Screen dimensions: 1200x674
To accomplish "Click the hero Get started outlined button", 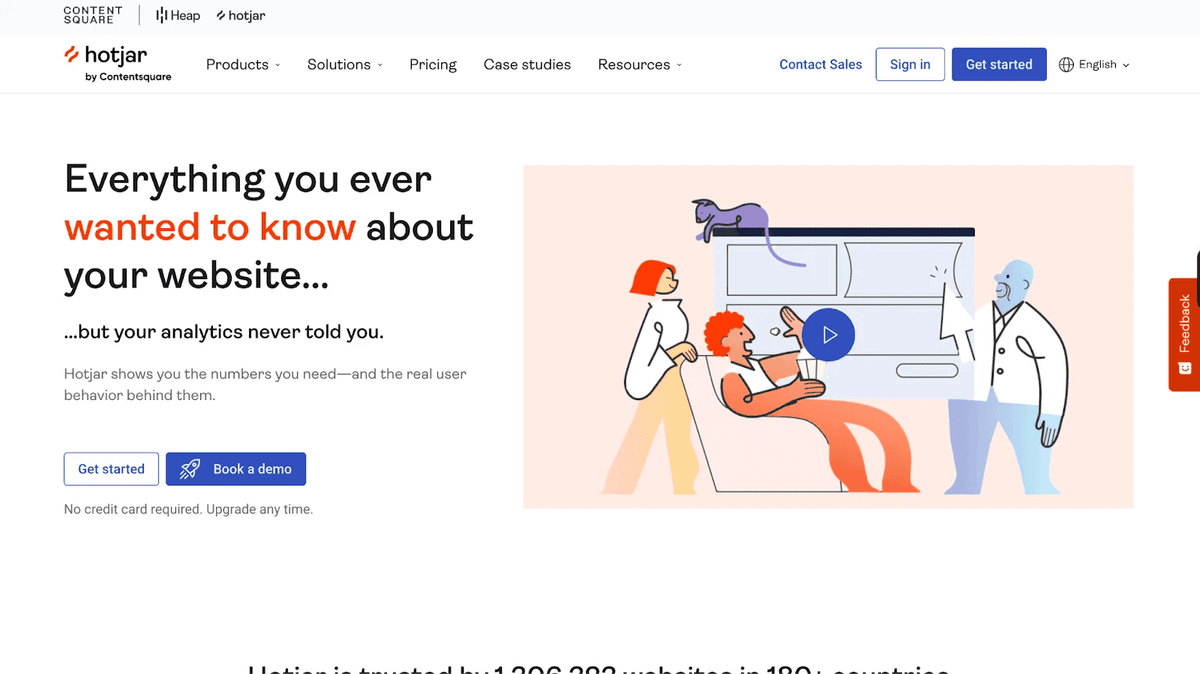I will coord(111,469).
